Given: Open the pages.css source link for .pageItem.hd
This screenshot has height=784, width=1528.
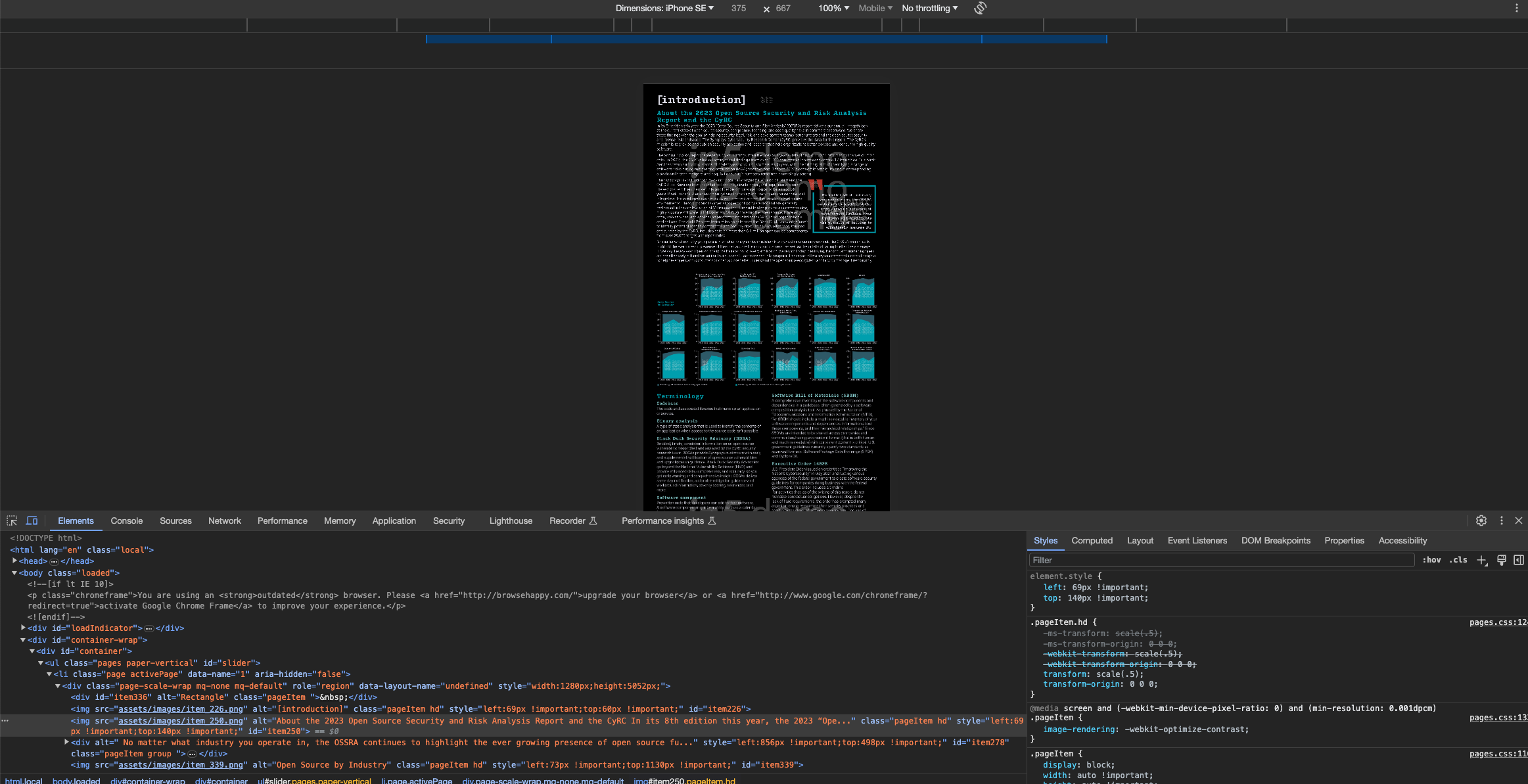Looking at the screenshot, I should coord(1498,622).
